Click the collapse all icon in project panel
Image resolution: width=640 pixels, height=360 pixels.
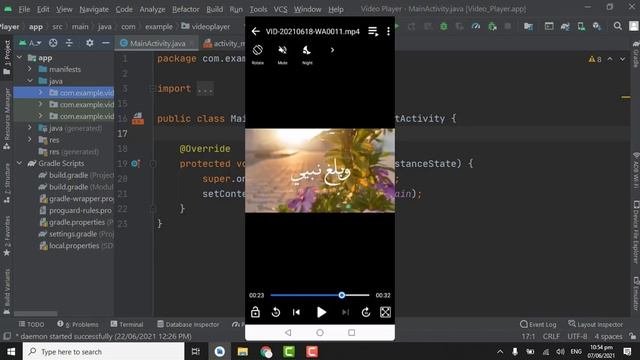[x=69, y=43]
